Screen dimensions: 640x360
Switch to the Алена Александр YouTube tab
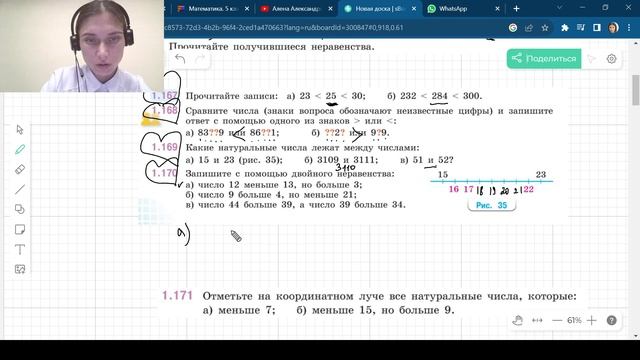click(296, 9)
